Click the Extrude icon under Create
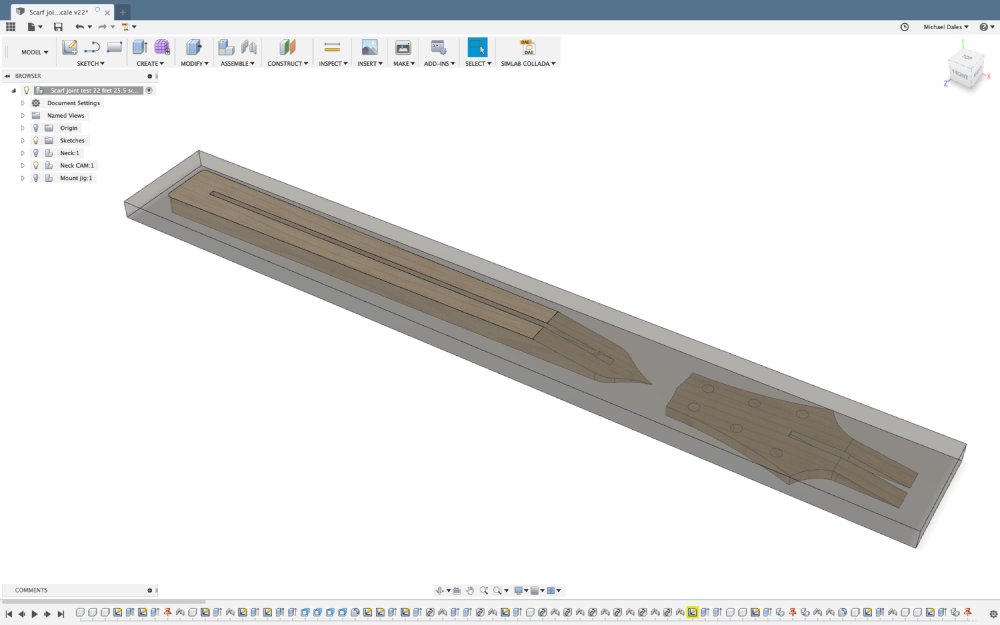The height and width of the screenshot is (625, 1000). [x=140, y=47]
